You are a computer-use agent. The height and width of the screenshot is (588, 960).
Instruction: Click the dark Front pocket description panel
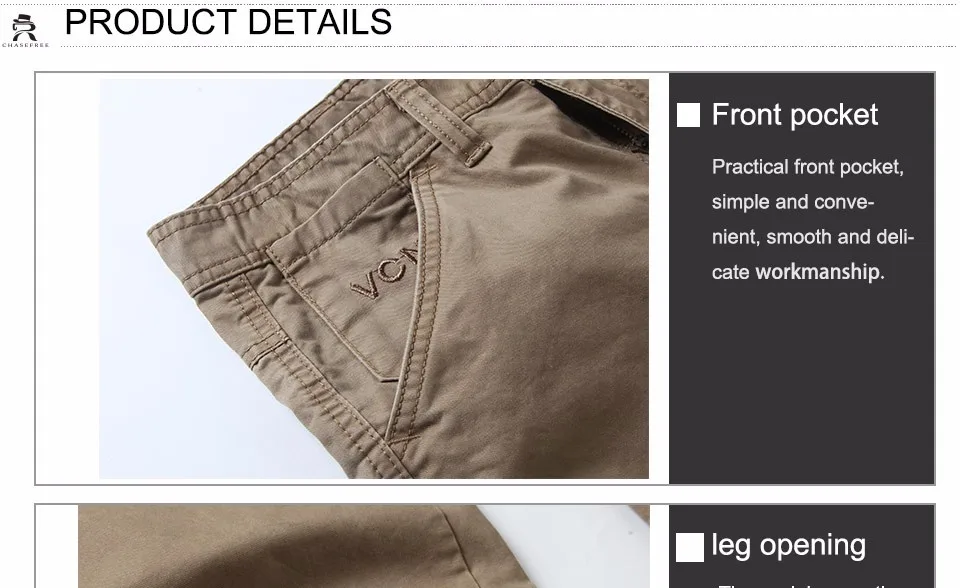(801, 279)
